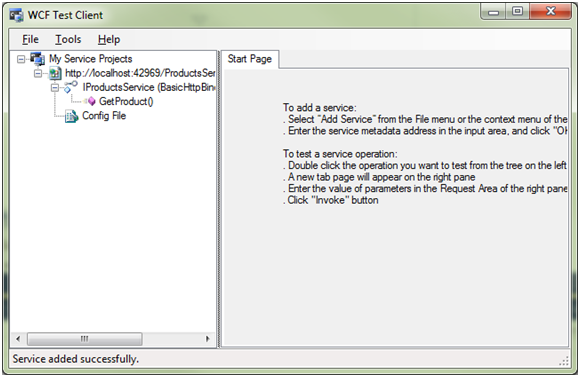This screenshot has width=580, height=377.
Task: Click the 'Select "Add Service" from the File menu' line
Action: [x=425, y=119]
